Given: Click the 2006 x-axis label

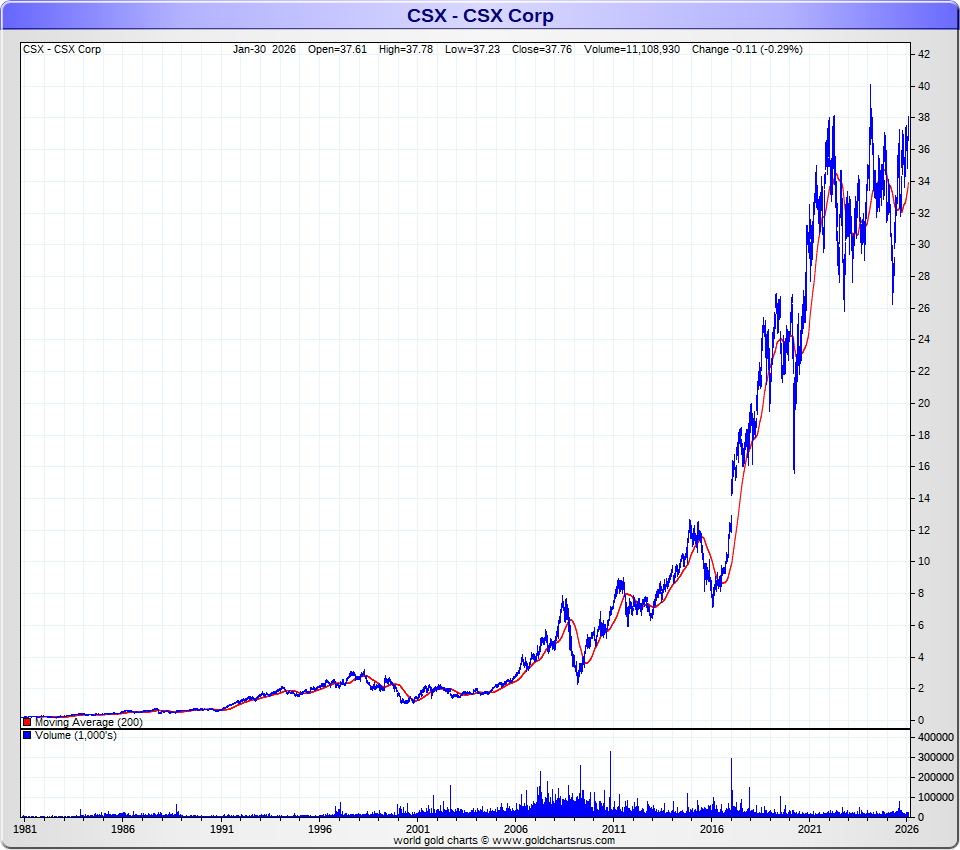Looking at the screenshot, I should point(516,829).
